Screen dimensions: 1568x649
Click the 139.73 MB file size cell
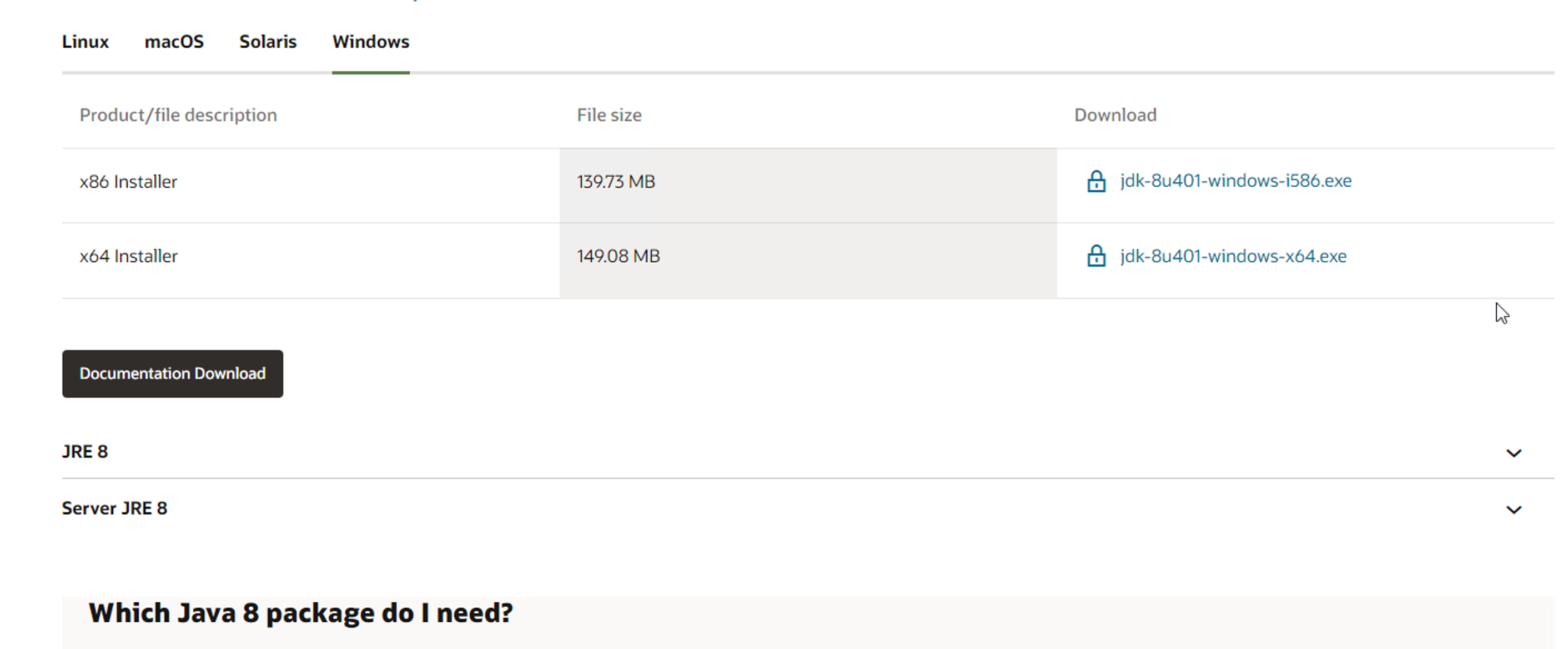[x=616, y=182]
